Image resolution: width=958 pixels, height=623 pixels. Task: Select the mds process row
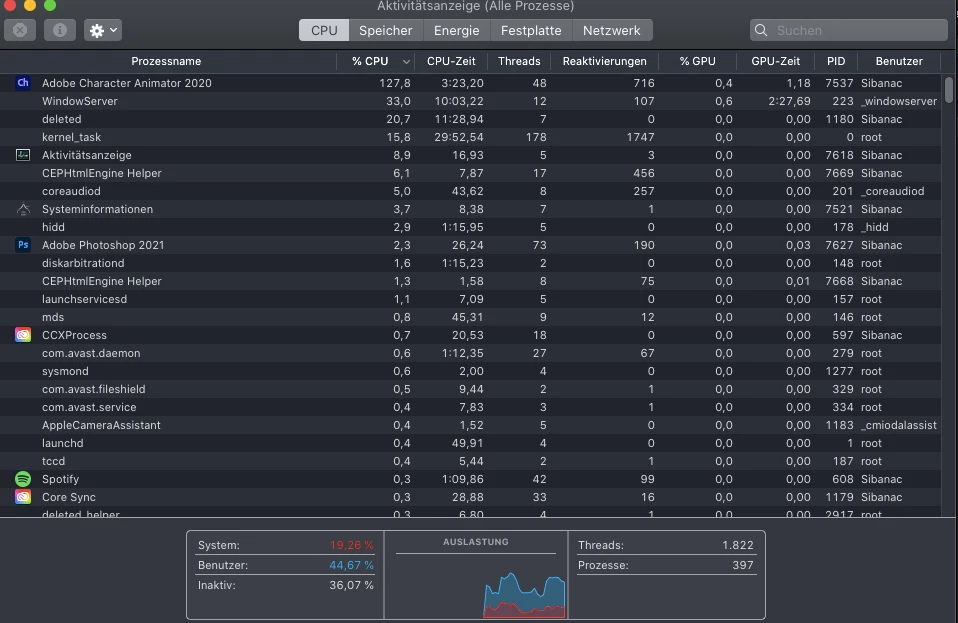tap(470, 317)
